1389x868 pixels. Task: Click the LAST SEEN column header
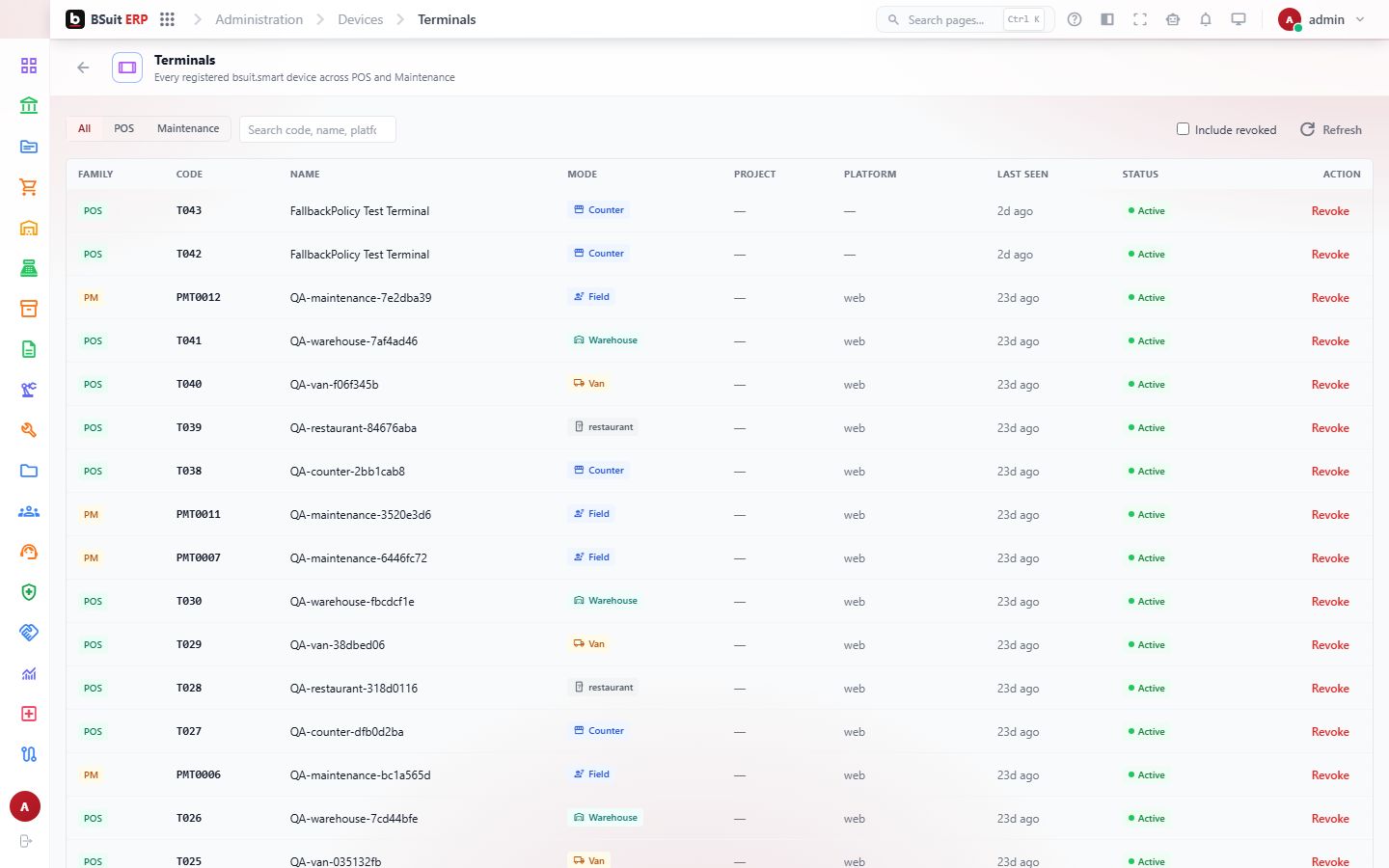1022,175
